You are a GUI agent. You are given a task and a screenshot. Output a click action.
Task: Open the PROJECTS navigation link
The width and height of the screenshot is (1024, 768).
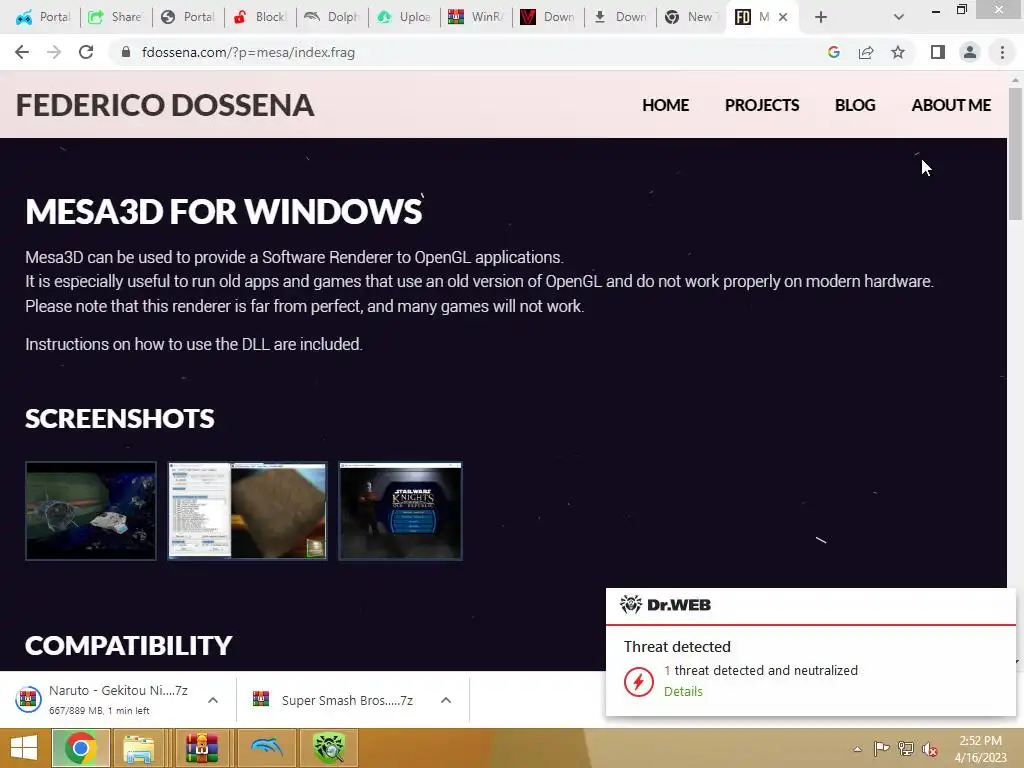(x=761, y=105)
